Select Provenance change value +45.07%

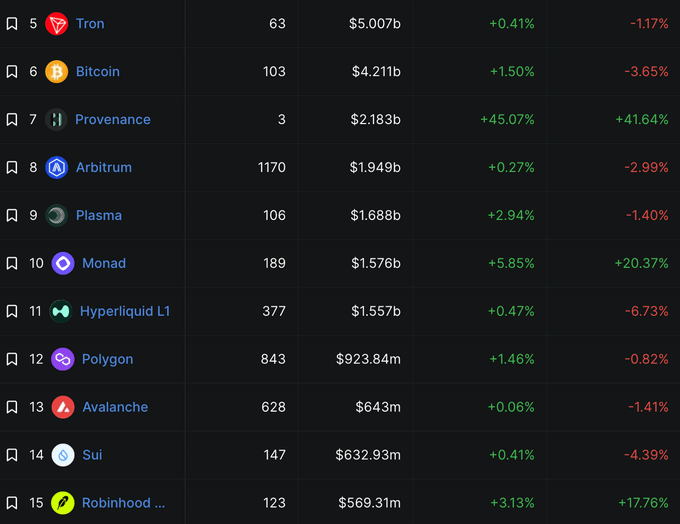[507, 119]
